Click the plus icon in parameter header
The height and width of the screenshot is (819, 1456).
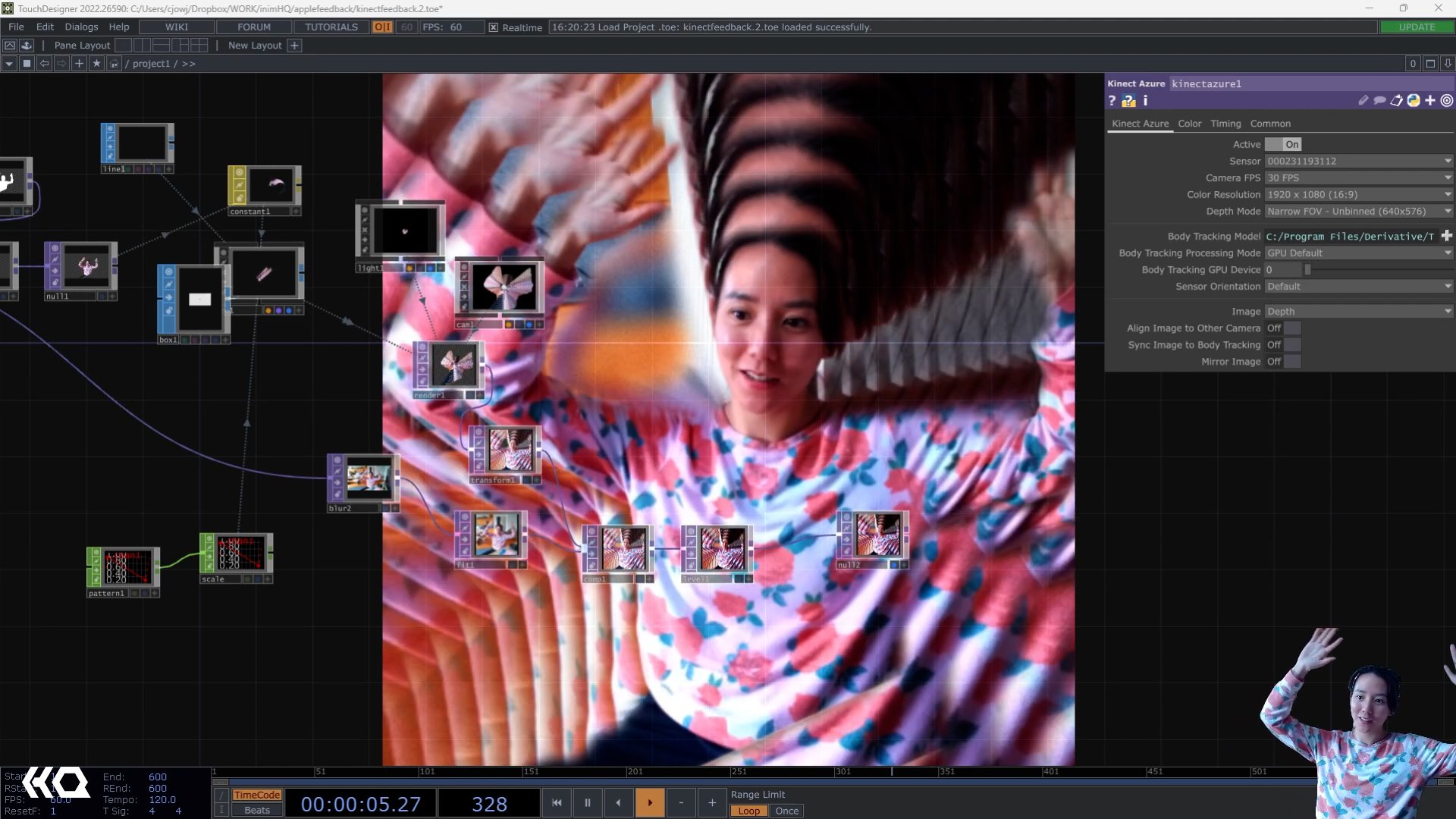point(1430,100)
